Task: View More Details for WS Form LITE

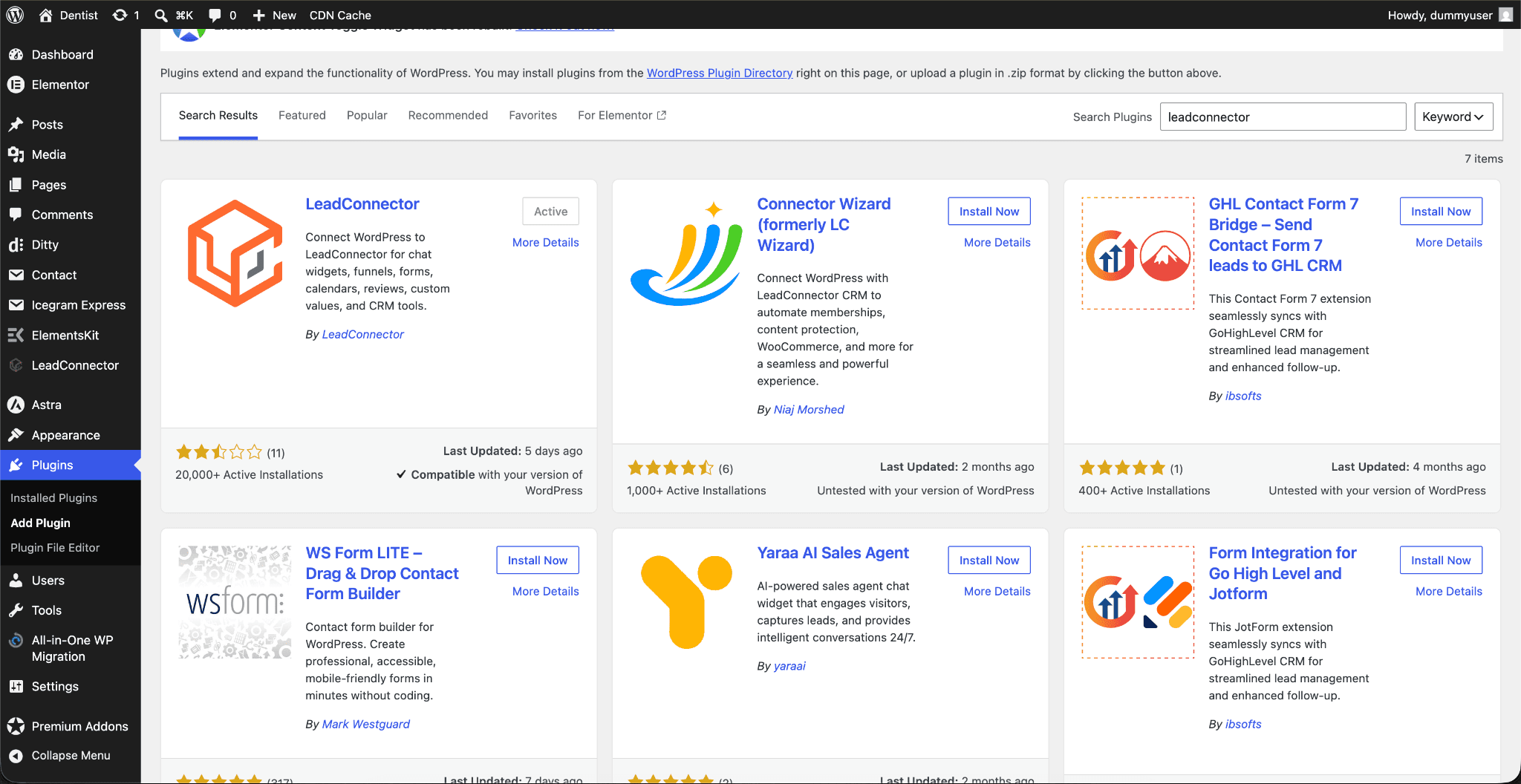Action: tap(546, 591)
